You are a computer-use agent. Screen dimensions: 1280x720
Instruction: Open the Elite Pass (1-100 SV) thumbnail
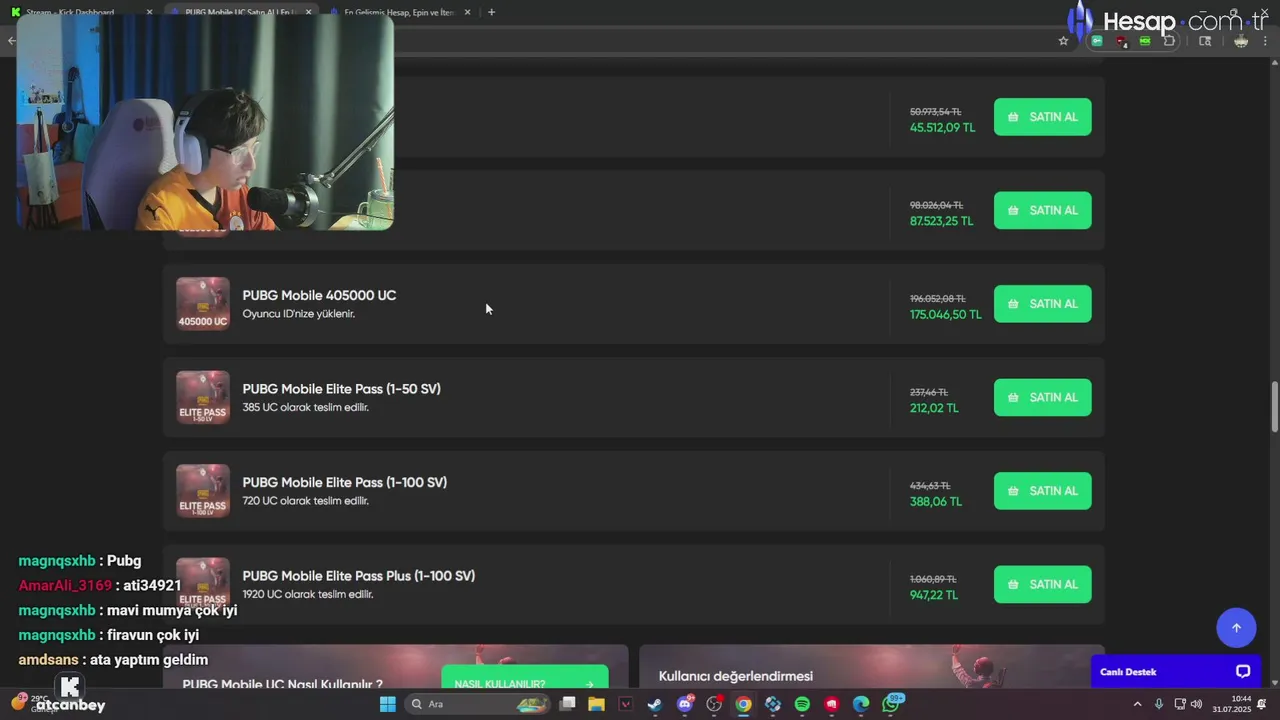(x=203, y=491)
